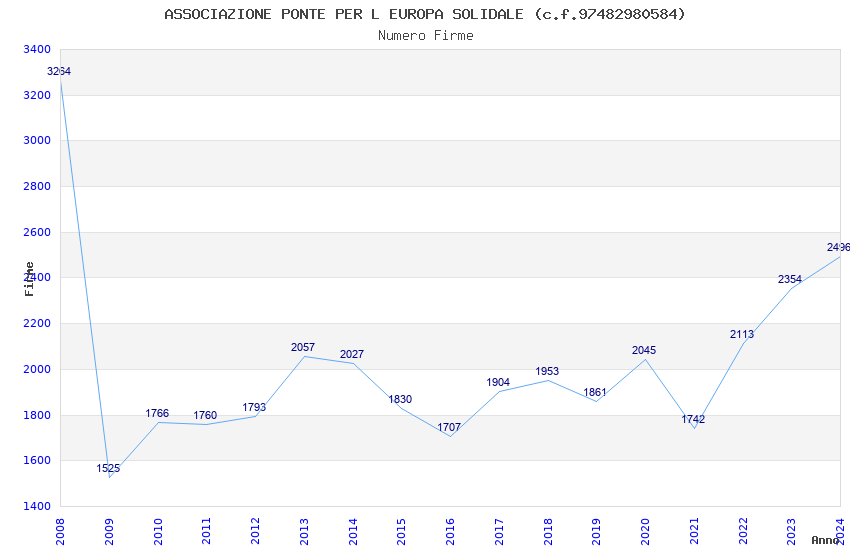
Task: Select the 1600 y-axis tick label
Action: coord(37,461)
